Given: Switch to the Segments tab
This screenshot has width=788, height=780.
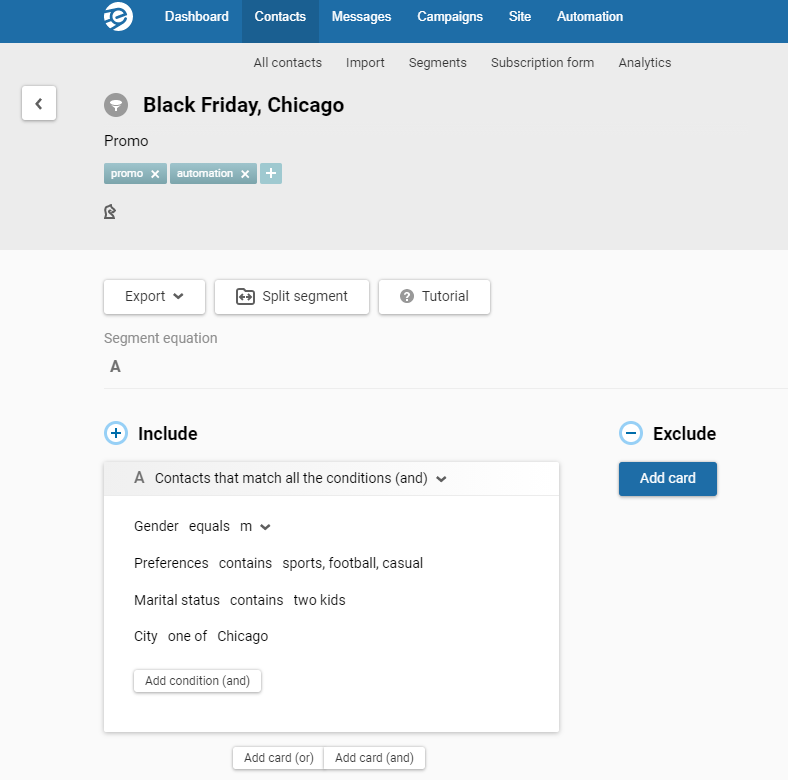Looking at the screenshot, I should pyautogui.click(x=438, y=62).
